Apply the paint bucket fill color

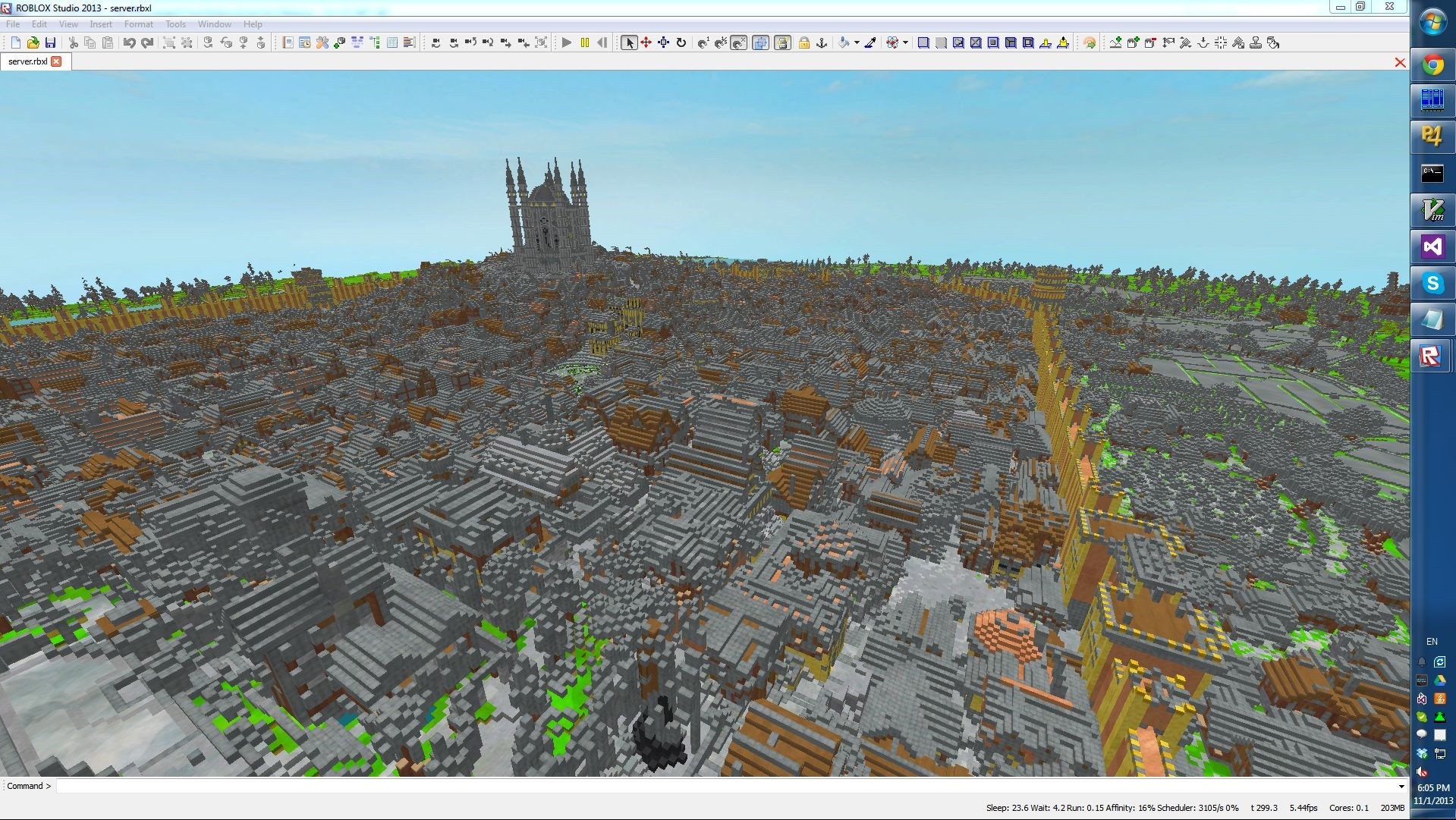coord(844,43)
